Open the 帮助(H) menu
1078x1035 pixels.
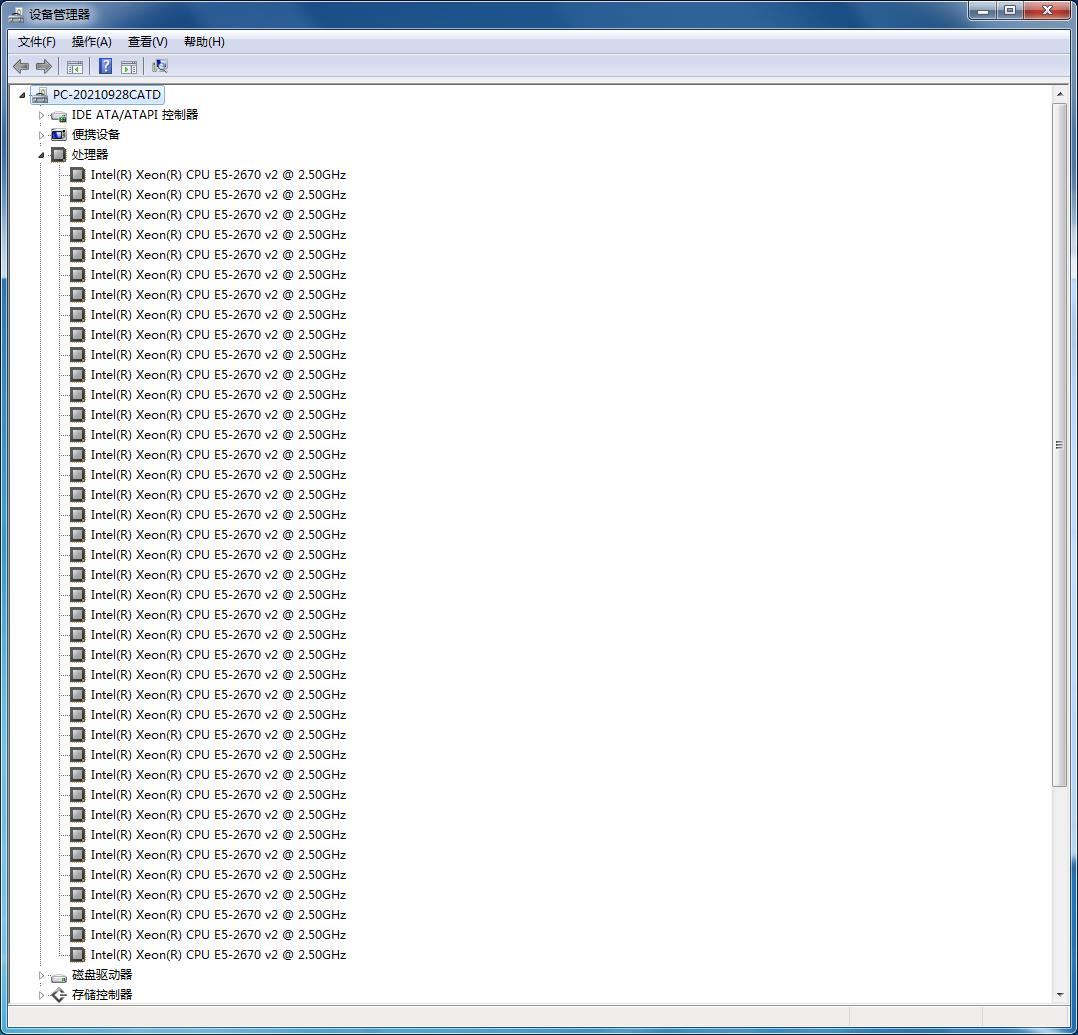pyautogui.click(x=204, y=42)
